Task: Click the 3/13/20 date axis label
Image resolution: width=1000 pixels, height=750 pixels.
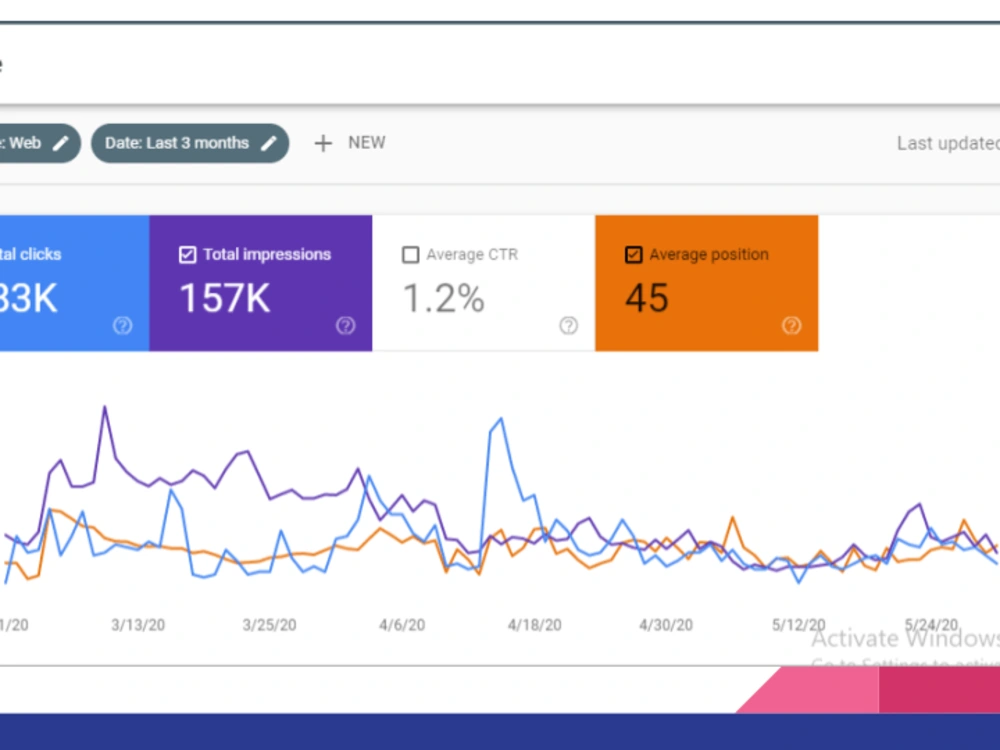Action: [x=138, y=625]
